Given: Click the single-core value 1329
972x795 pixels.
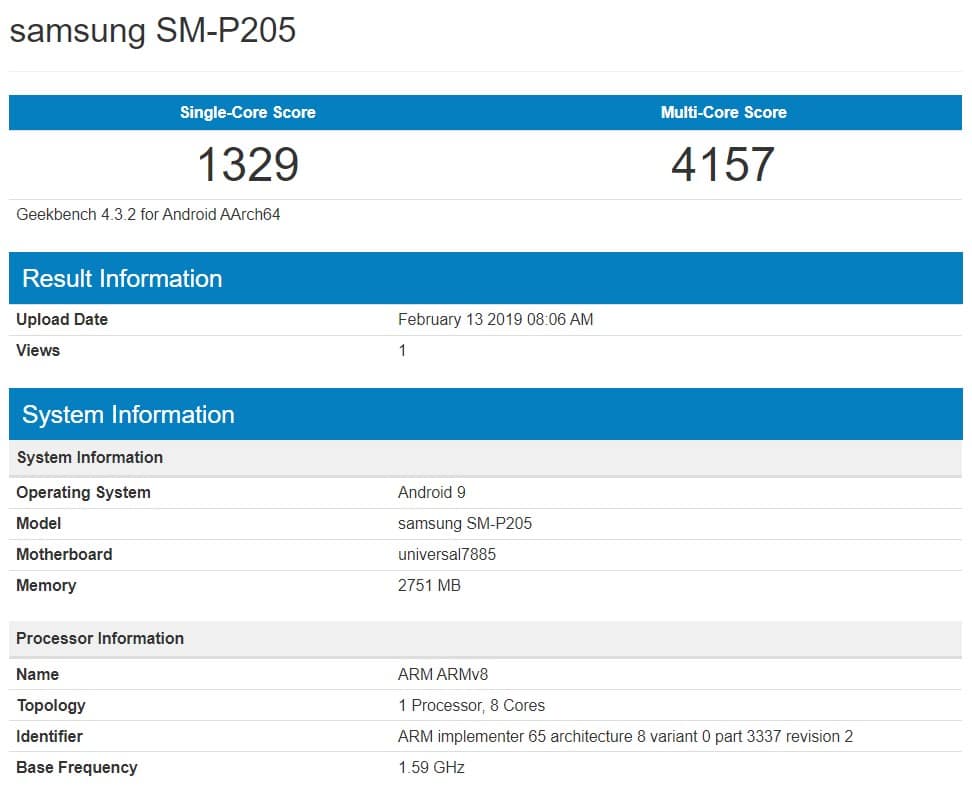Looking at the screenshot, I should point(248,165).
